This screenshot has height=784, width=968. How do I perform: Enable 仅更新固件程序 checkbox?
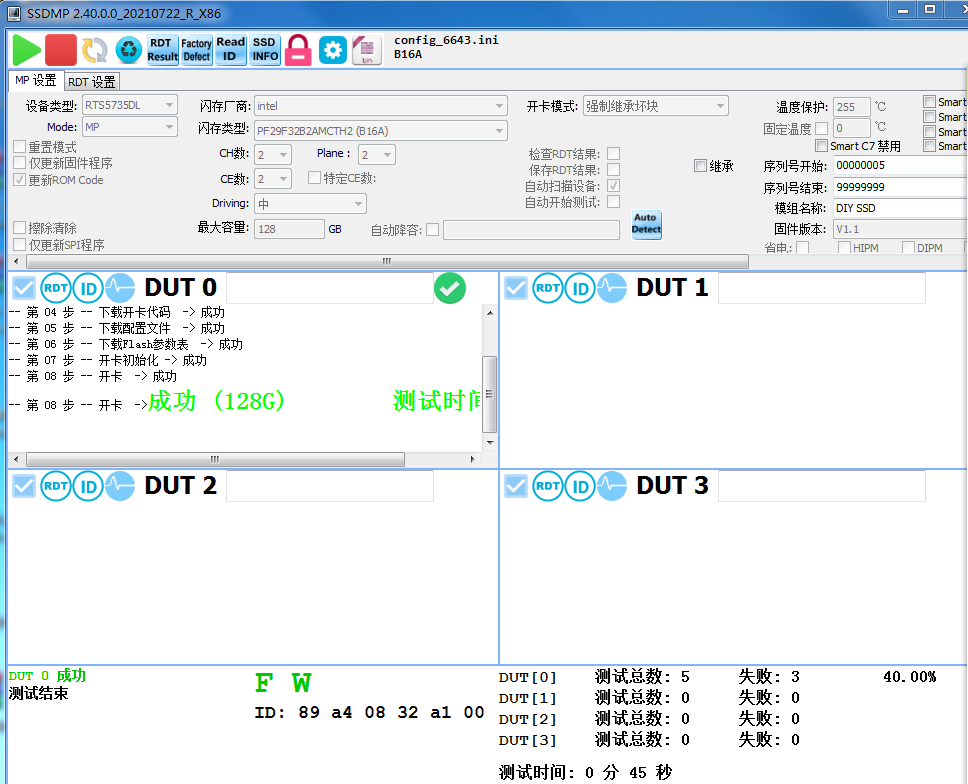(x=20, y=163)
